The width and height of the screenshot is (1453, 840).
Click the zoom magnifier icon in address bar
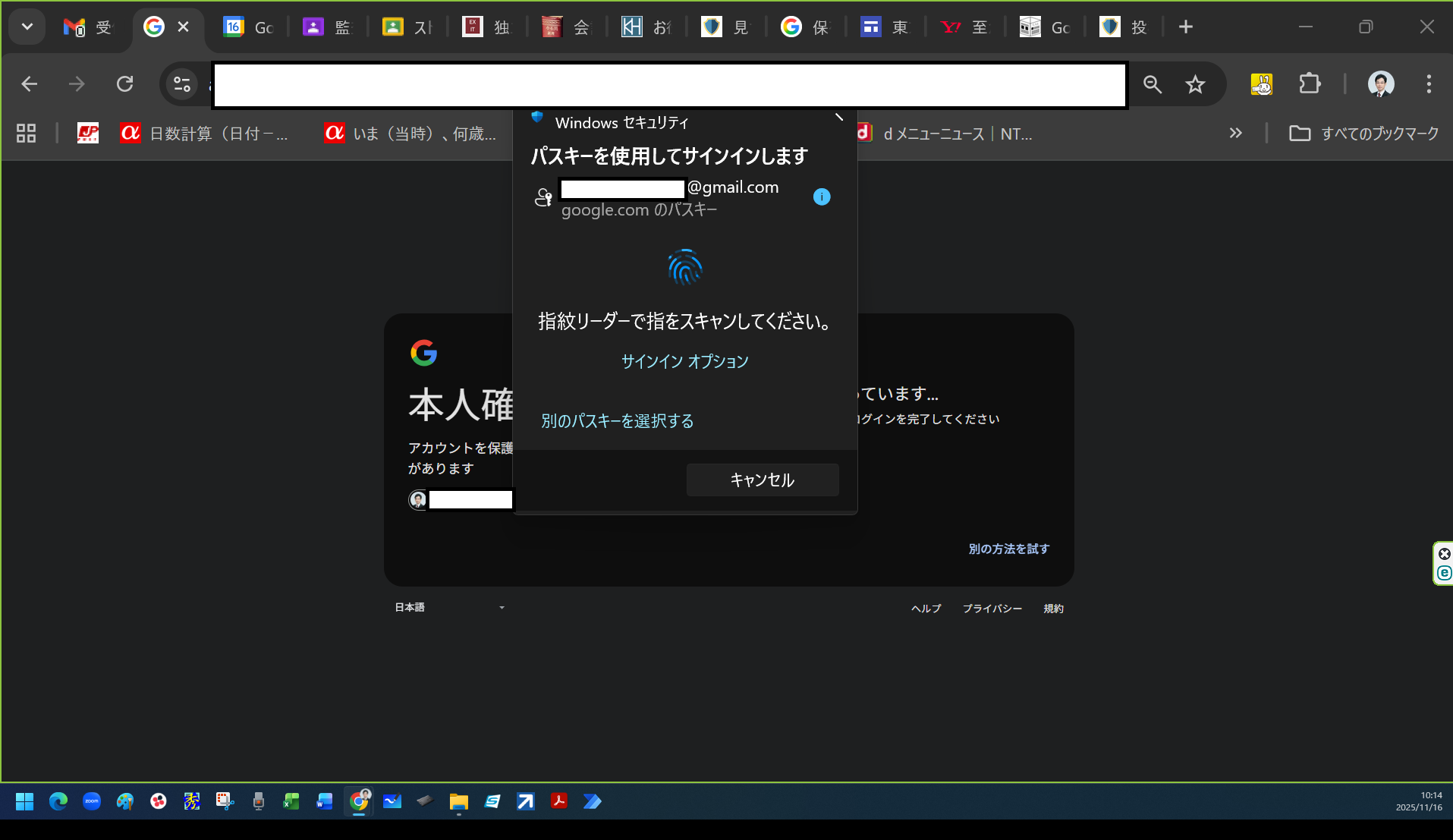tap(1153, 84)
